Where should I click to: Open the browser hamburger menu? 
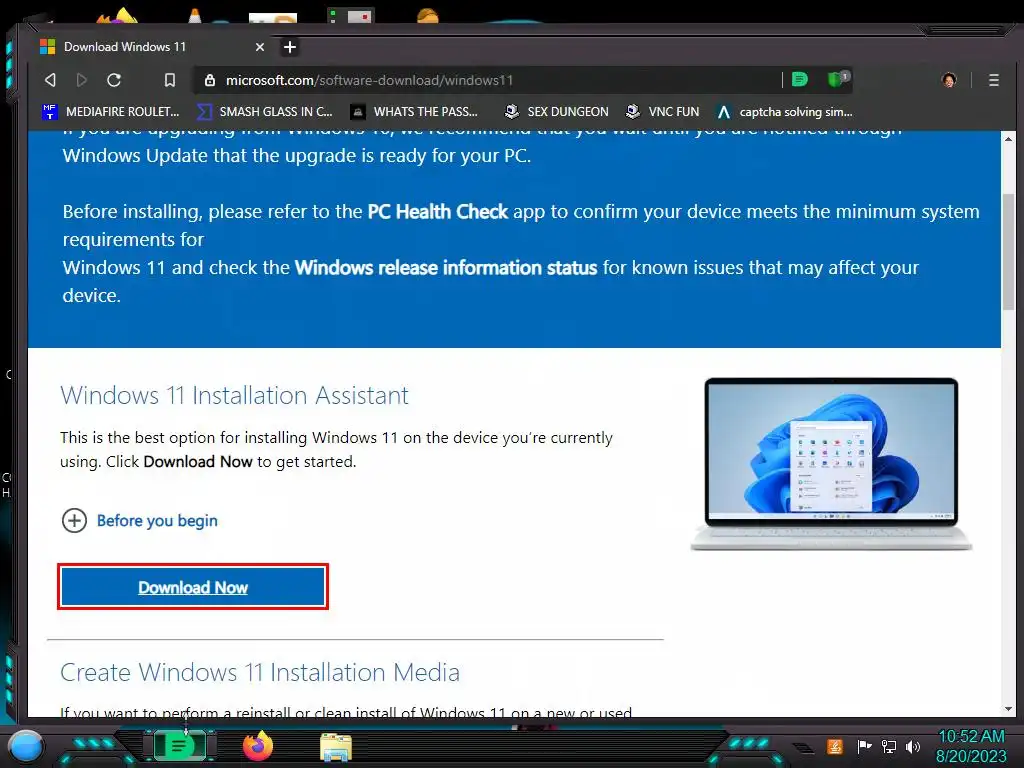click(x=993, y=80)
